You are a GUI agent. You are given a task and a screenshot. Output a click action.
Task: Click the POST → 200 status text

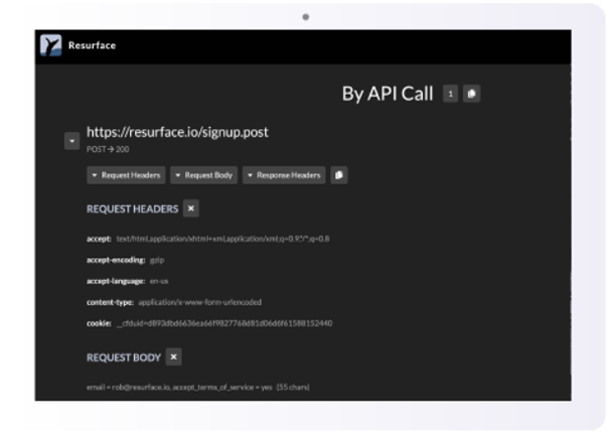(108, 149)
